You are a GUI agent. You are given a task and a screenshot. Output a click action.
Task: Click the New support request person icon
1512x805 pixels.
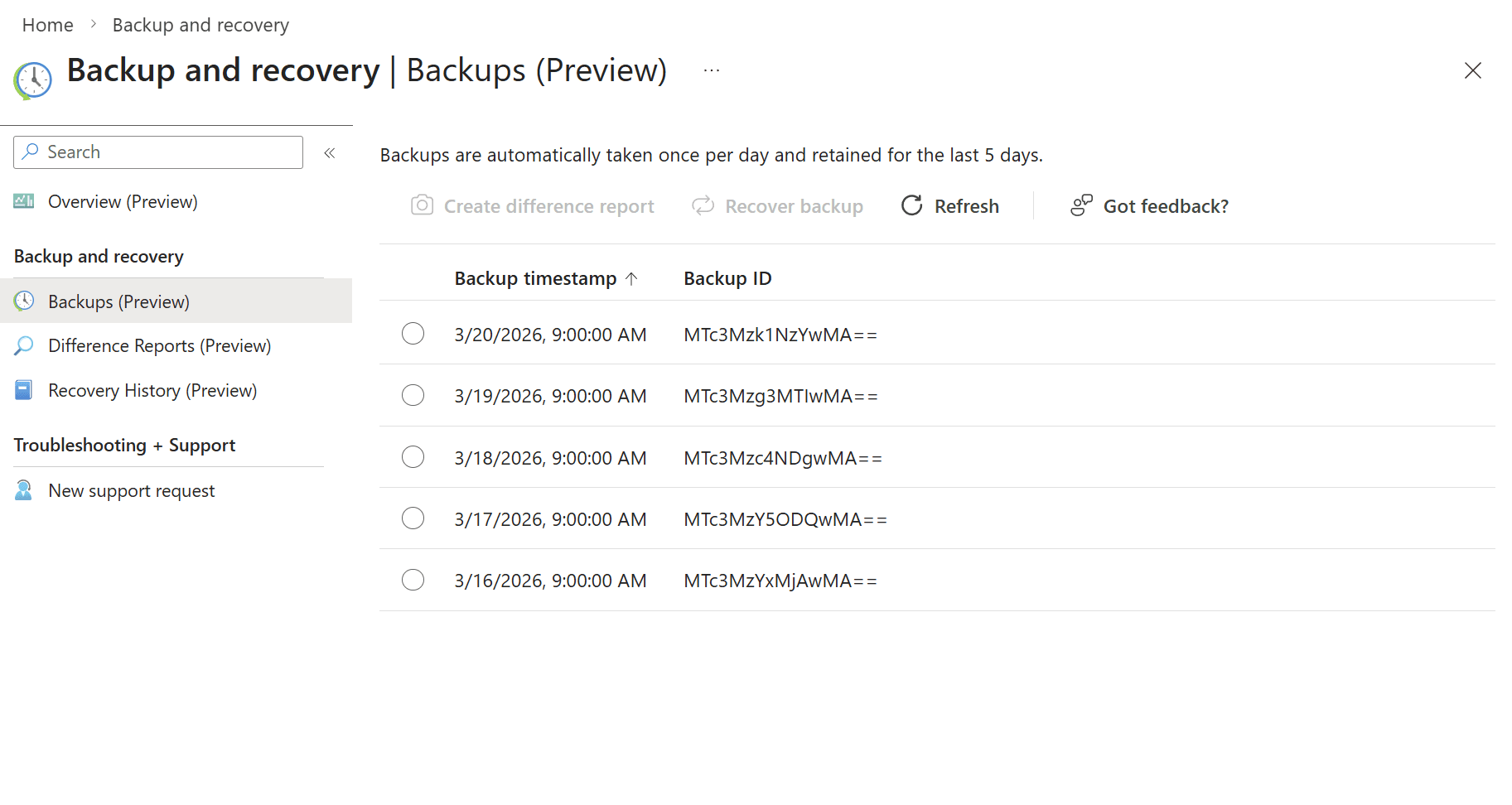coord(22,490)
